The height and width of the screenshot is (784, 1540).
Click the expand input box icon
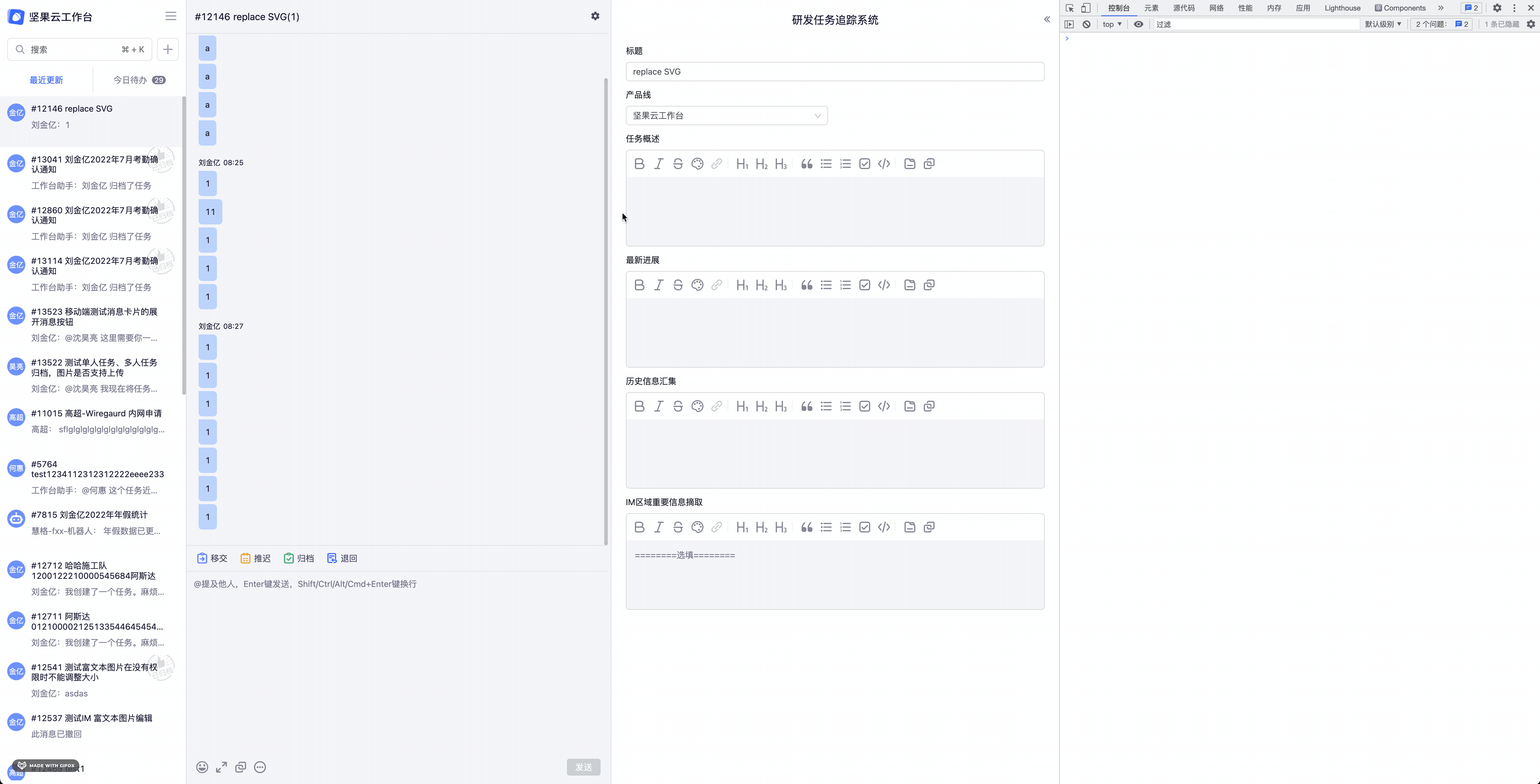click(x=221, y=767)
